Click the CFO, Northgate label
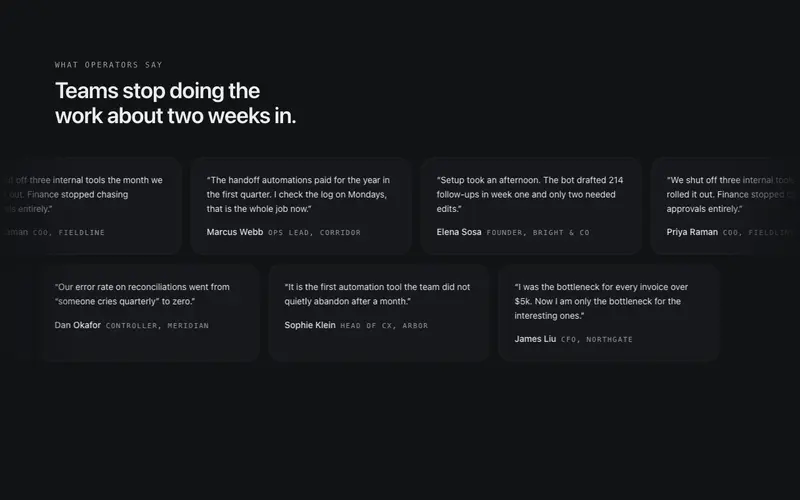 [x=596, y=339]
